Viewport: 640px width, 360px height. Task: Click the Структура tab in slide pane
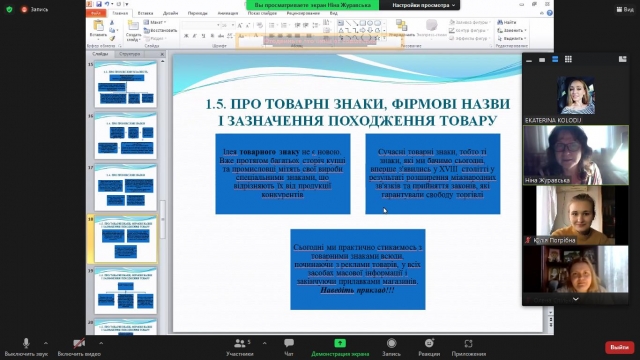coord(130,54)
